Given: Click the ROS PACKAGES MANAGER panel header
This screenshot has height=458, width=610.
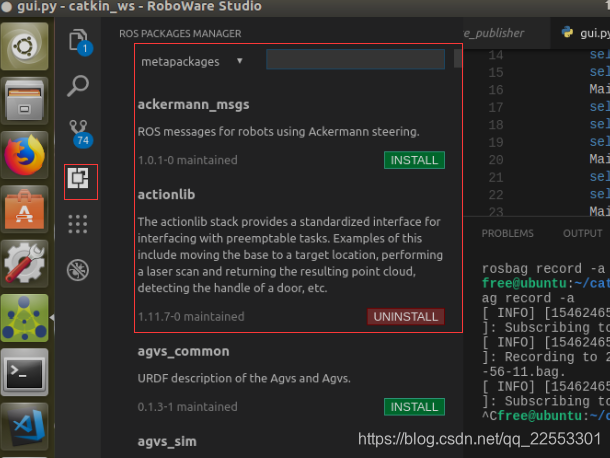Looking at the screenshot, I should 180,33.
